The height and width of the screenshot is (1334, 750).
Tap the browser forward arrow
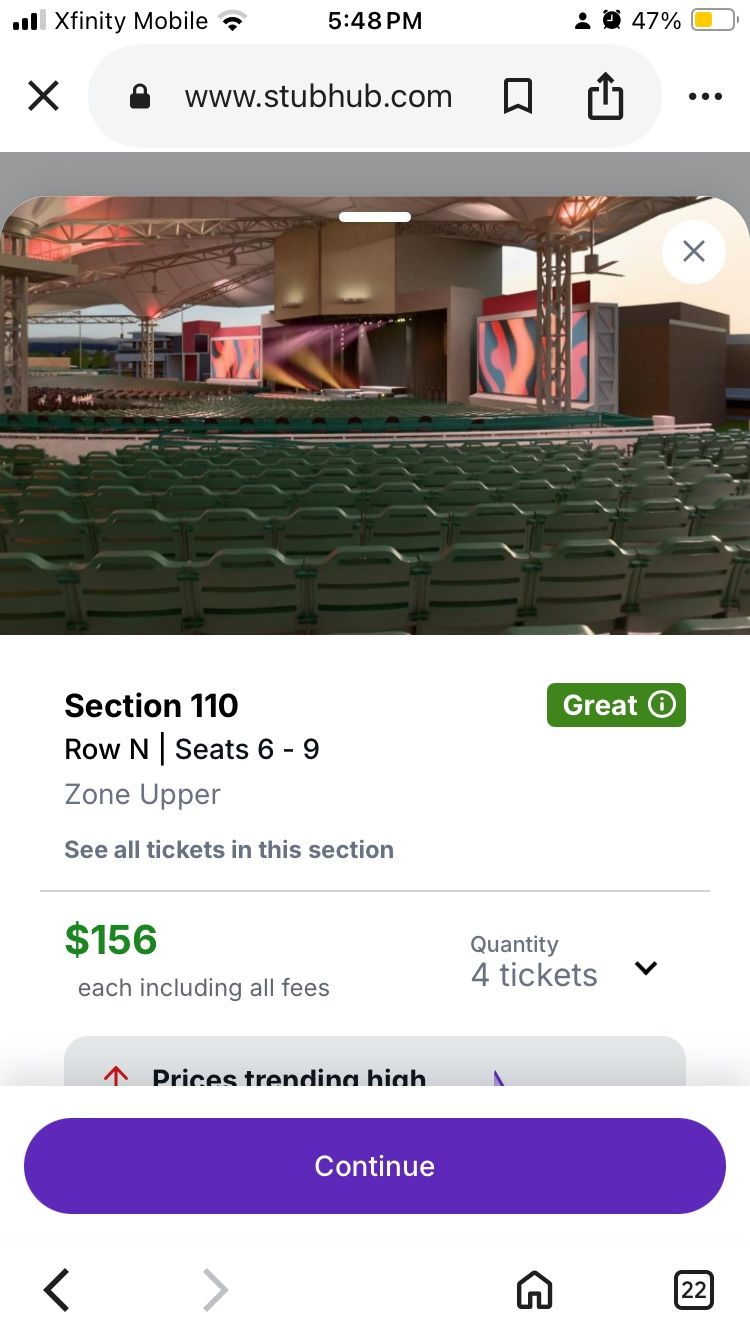[x=215, y=1290]
